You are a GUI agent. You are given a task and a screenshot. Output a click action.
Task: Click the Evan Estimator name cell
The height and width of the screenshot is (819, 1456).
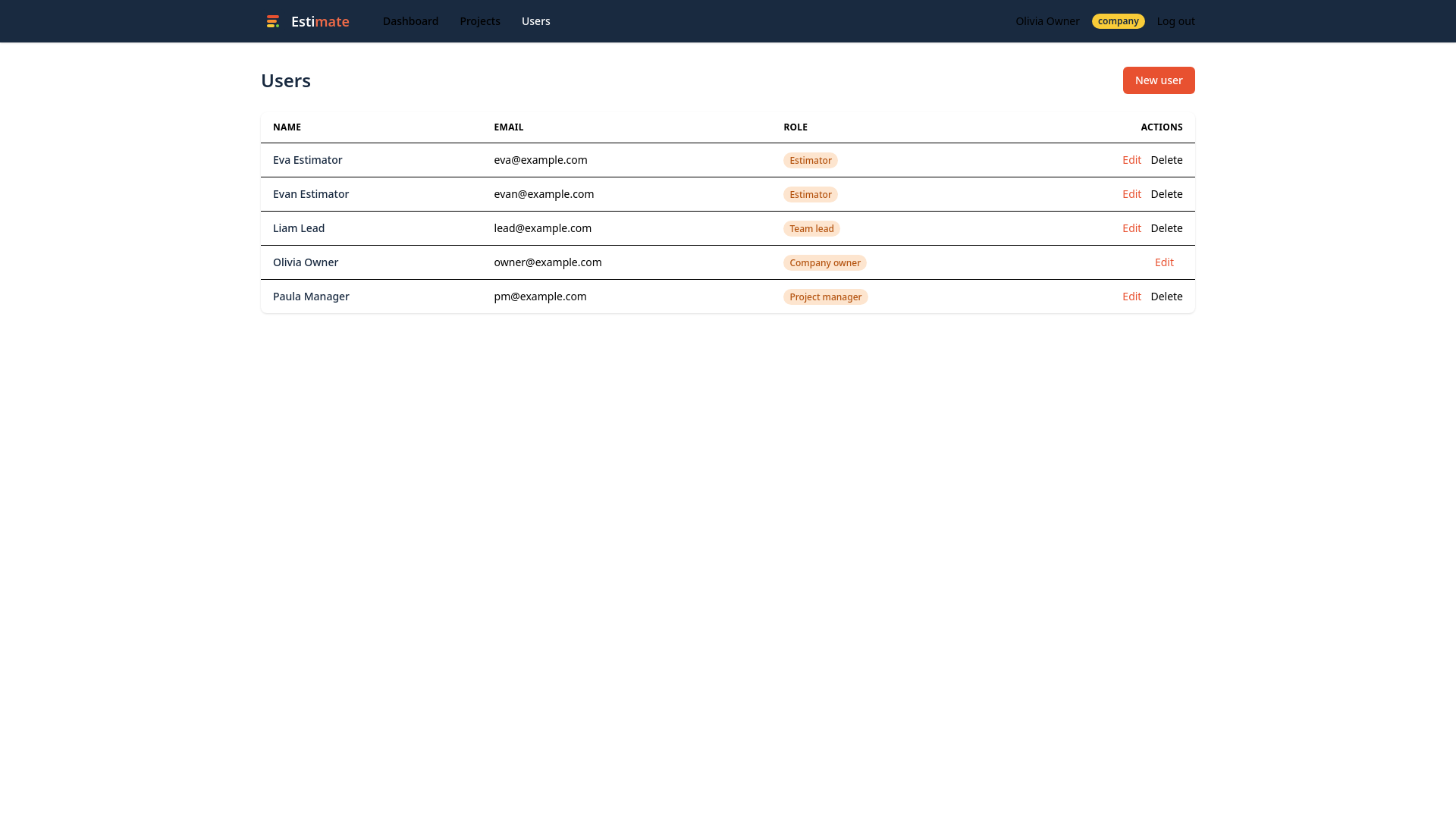(x=311, y=194)
